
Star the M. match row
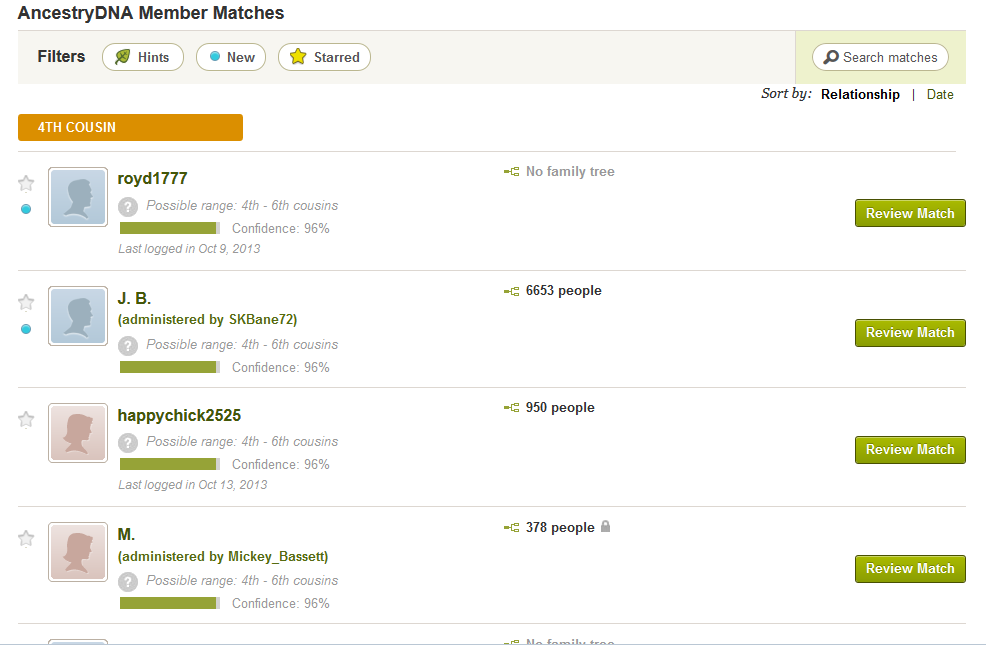[x=26, y=538]
